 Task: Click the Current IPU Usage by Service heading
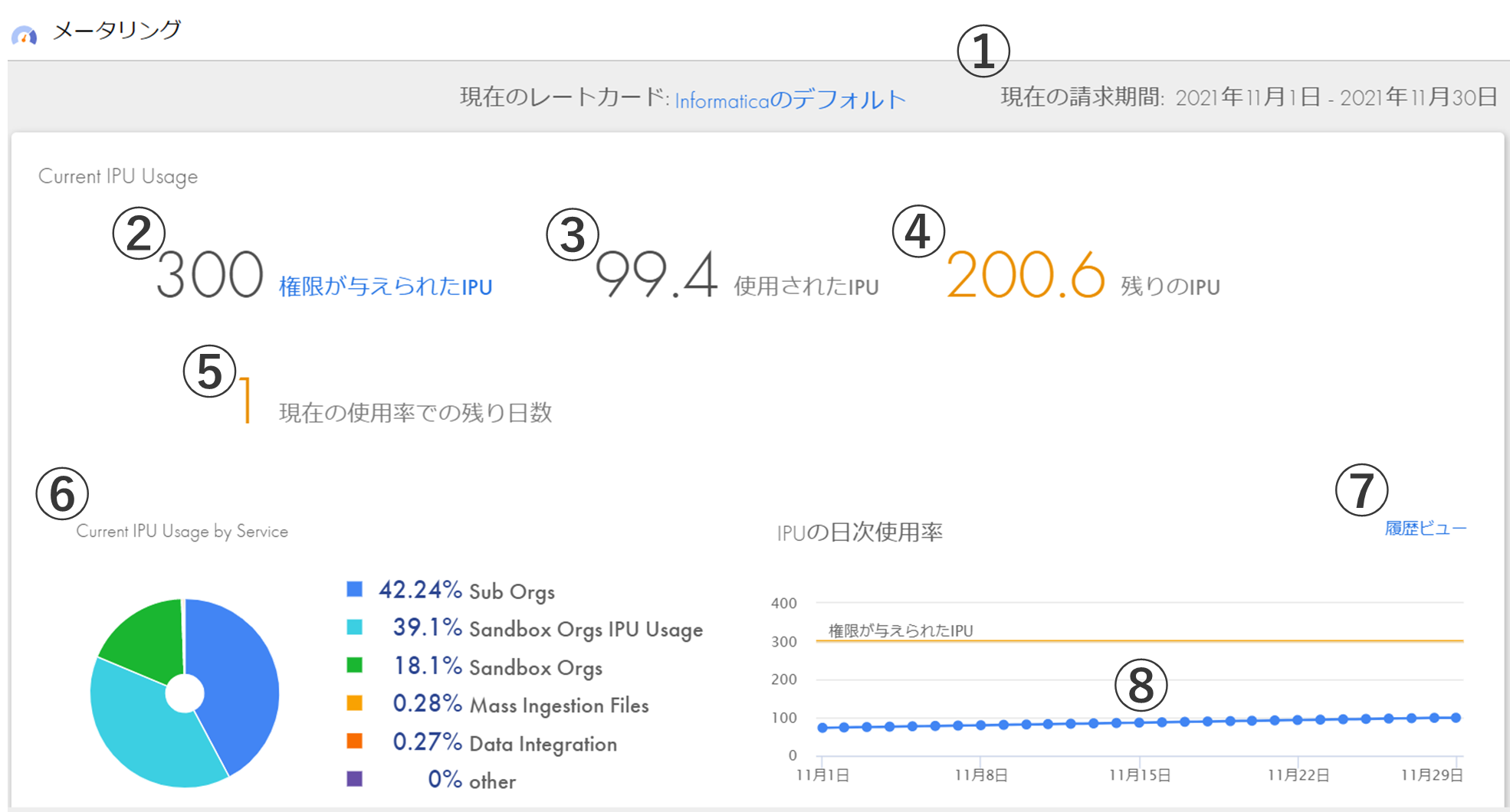pos(182,532)
